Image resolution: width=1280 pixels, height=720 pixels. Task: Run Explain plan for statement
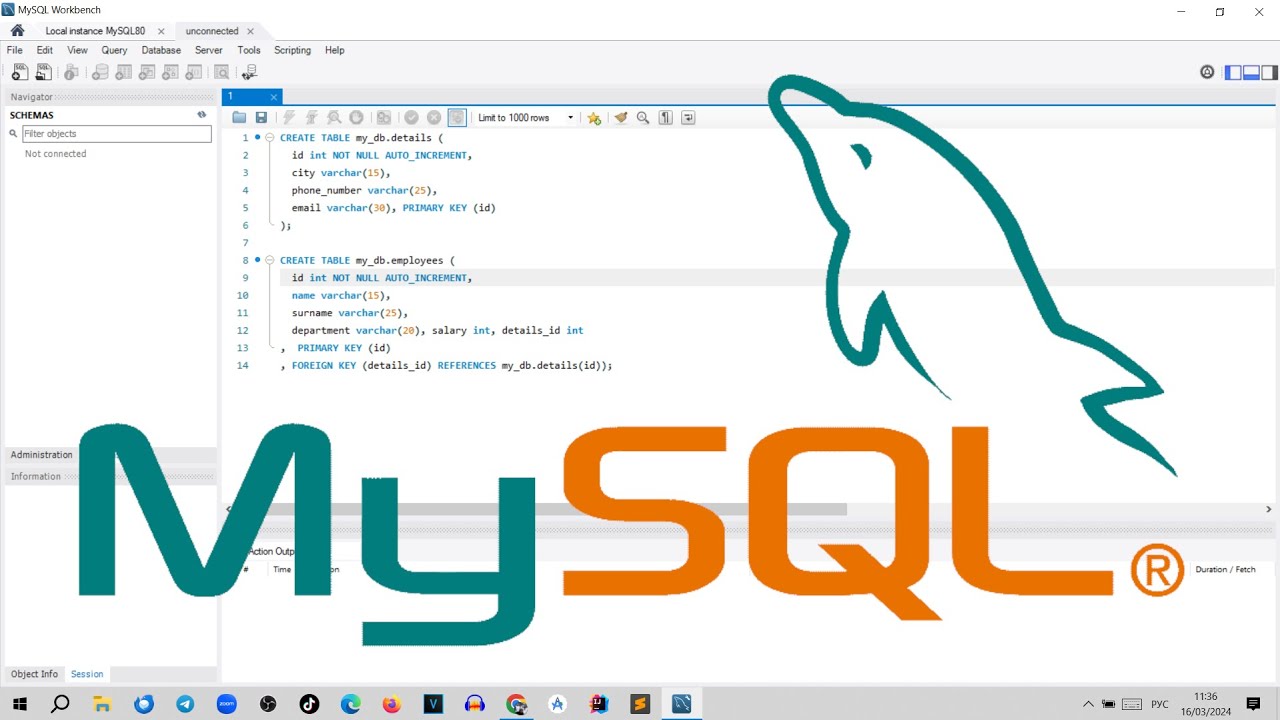(334, 118)
